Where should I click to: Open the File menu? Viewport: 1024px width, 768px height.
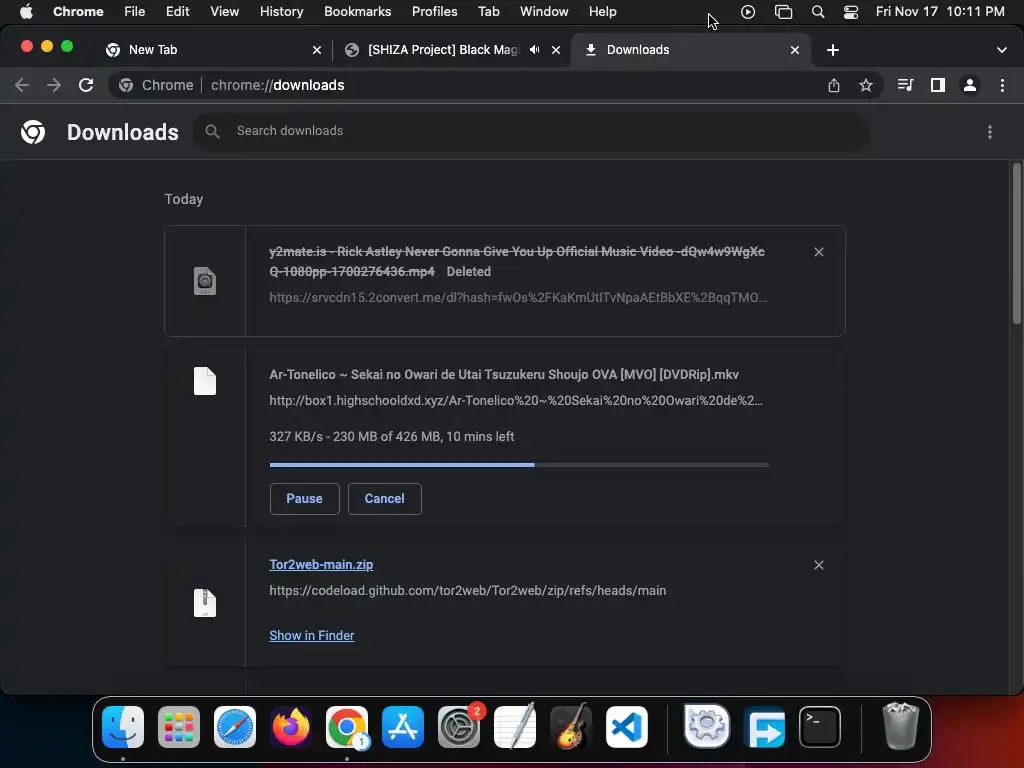tap(135, 11)
